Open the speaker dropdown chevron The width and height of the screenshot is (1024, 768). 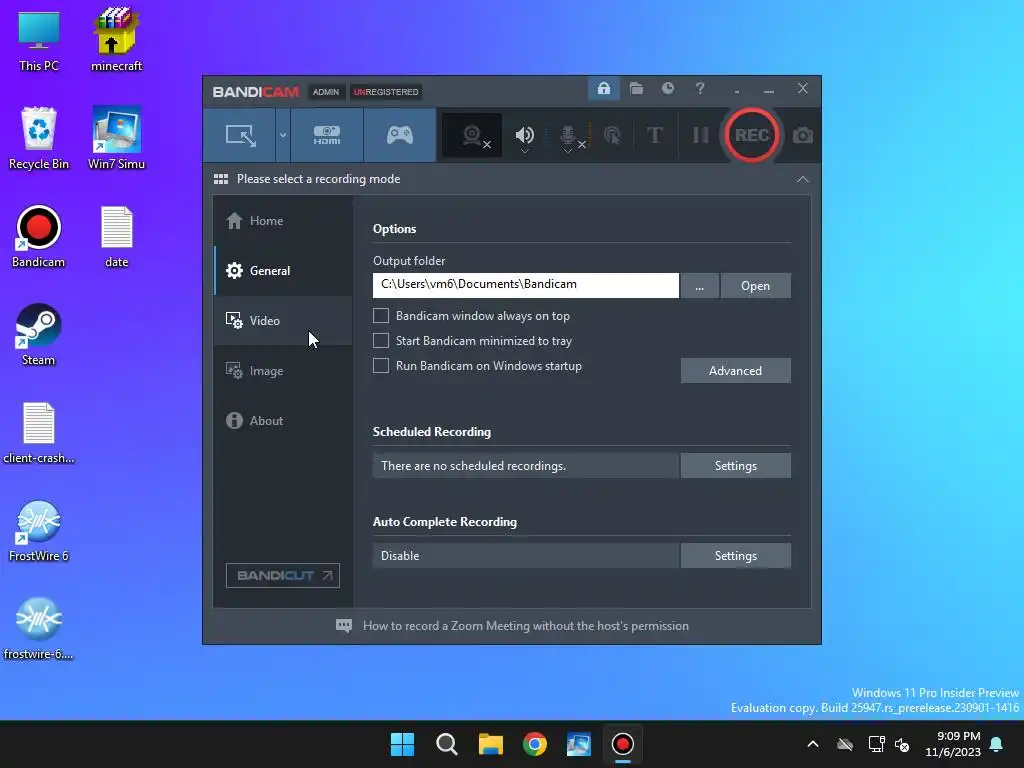[x=524, y=151]
